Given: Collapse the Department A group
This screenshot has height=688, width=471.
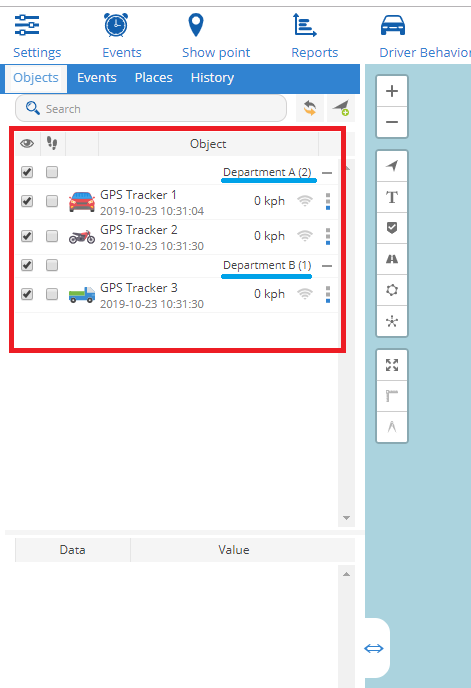Looking at the screenshot, I should click(x=327, y=173).
